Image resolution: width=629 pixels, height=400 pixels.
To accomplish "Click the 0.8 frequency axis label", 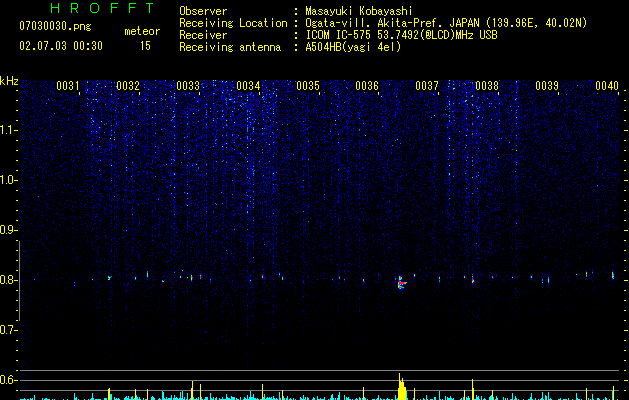I will 9,280.
